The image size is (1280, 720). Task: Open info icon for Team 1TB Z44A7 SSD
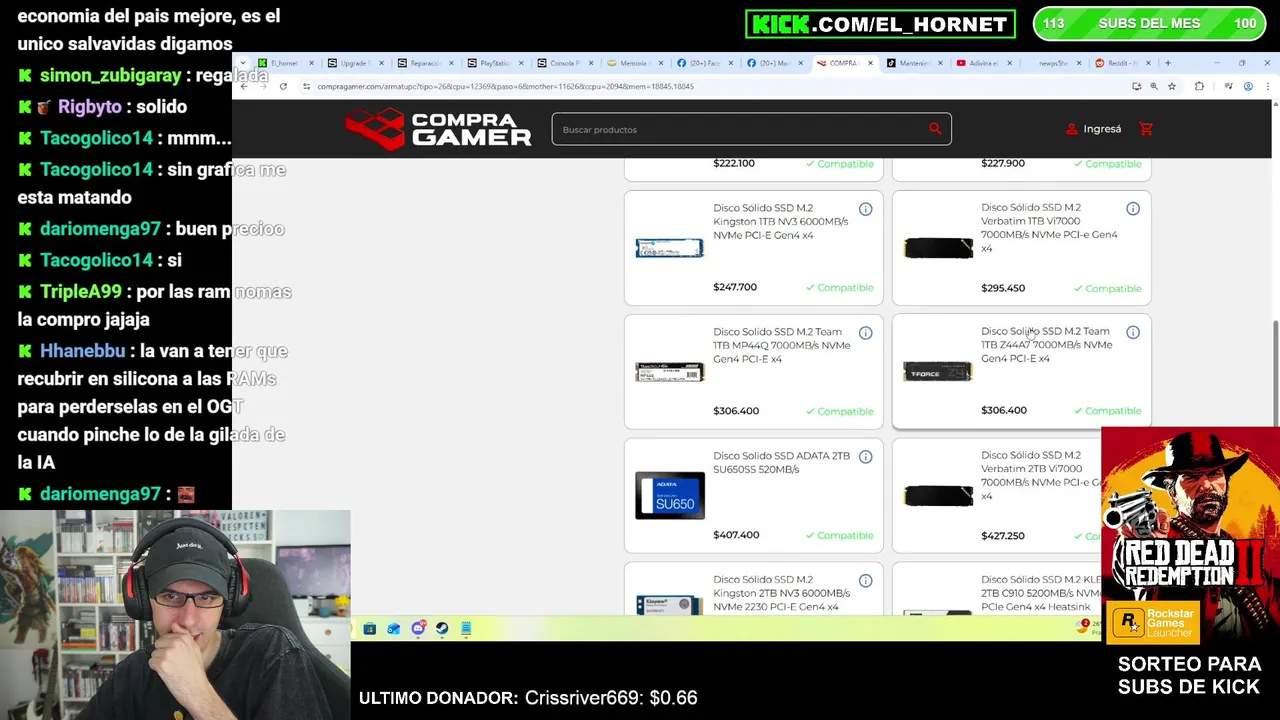1133,333
